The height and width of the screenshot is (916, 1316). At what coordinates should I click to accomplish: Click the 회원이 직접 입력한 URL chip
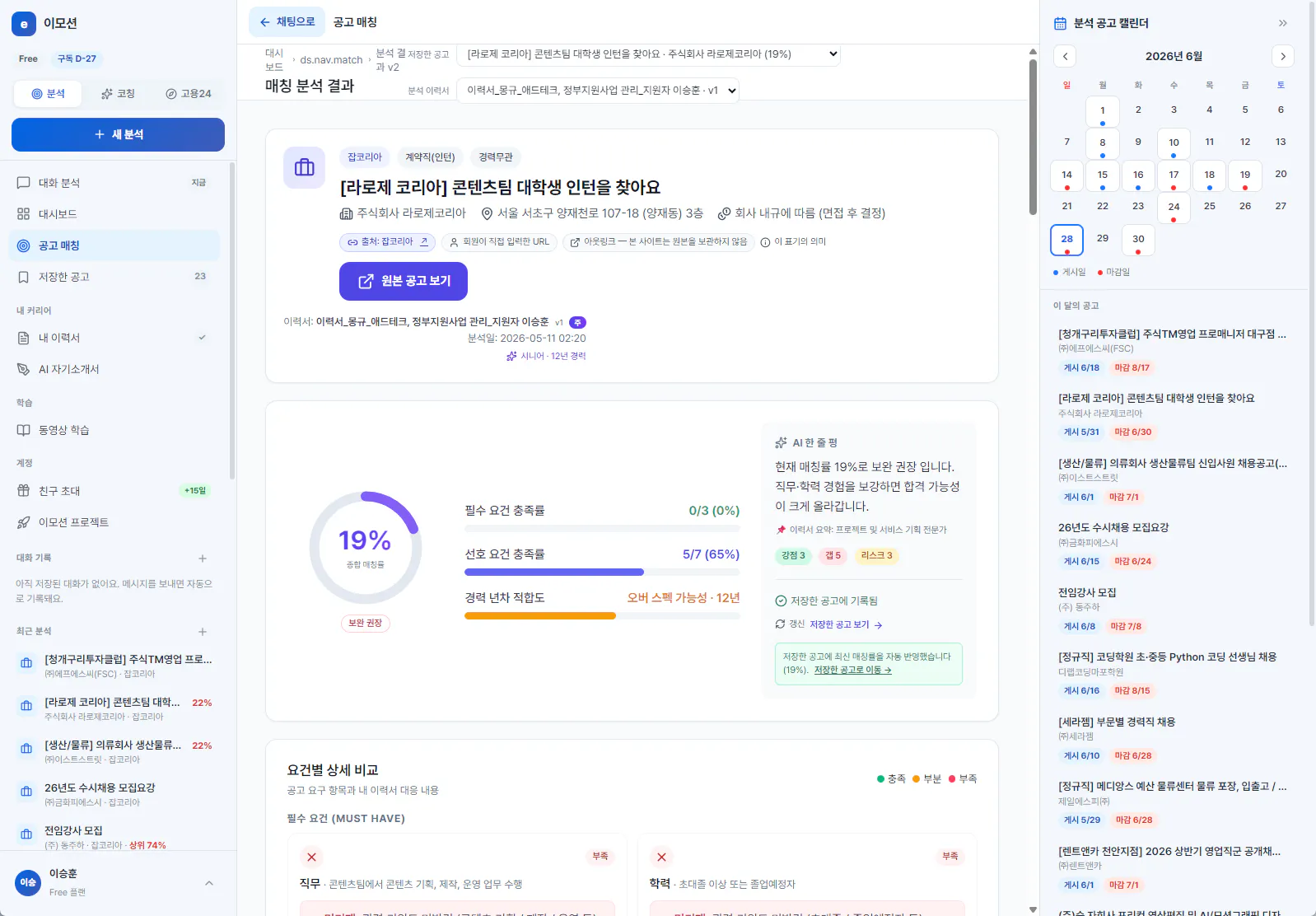[x=499, y=242]
